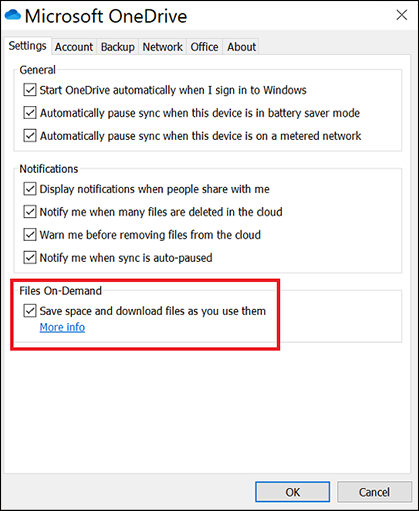The image size is (419, 511).
Task: Switch to the Settings tab
Action: pos(27,46)
